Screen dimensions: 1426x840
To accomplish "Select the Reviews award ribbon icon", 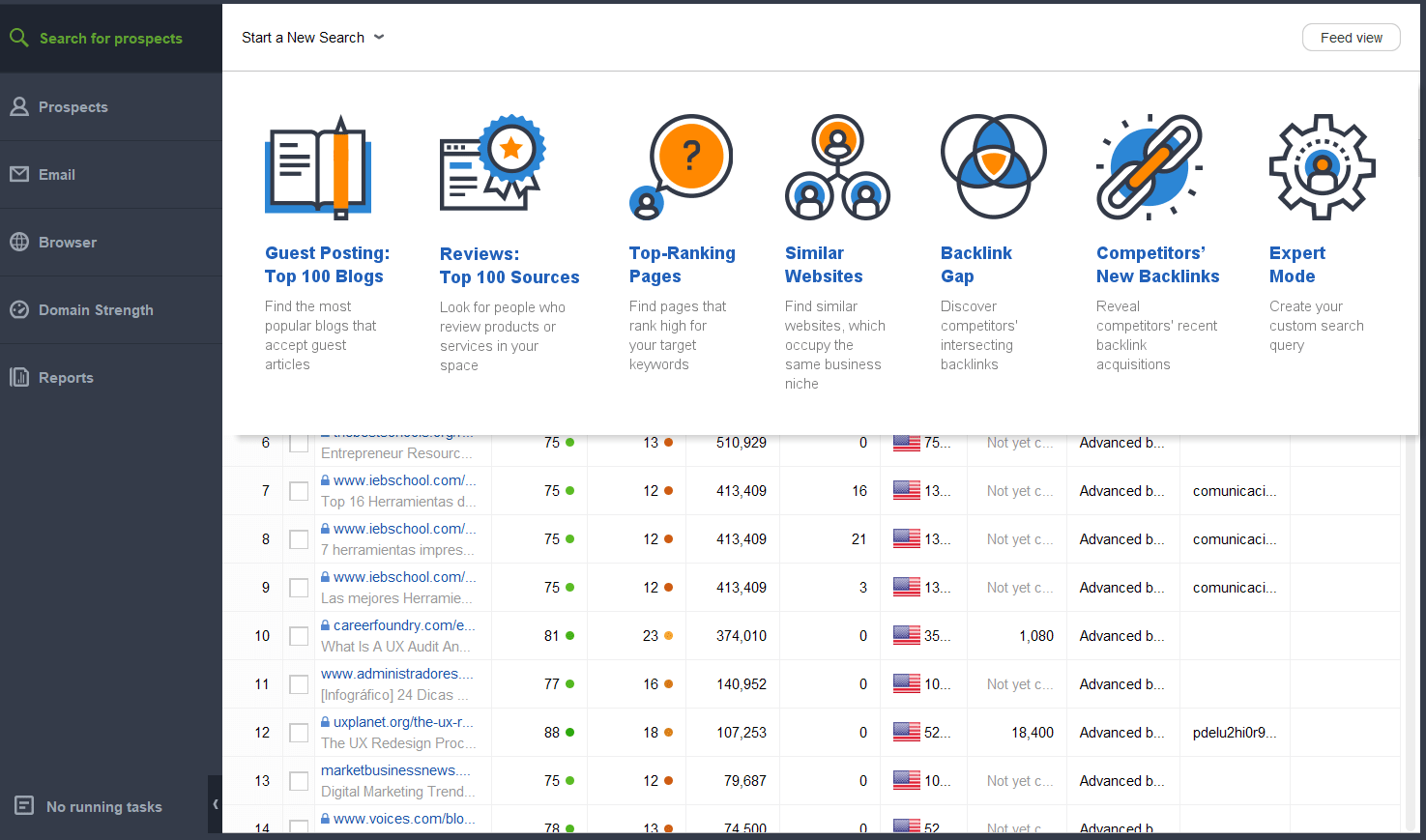I will [492, 164].
